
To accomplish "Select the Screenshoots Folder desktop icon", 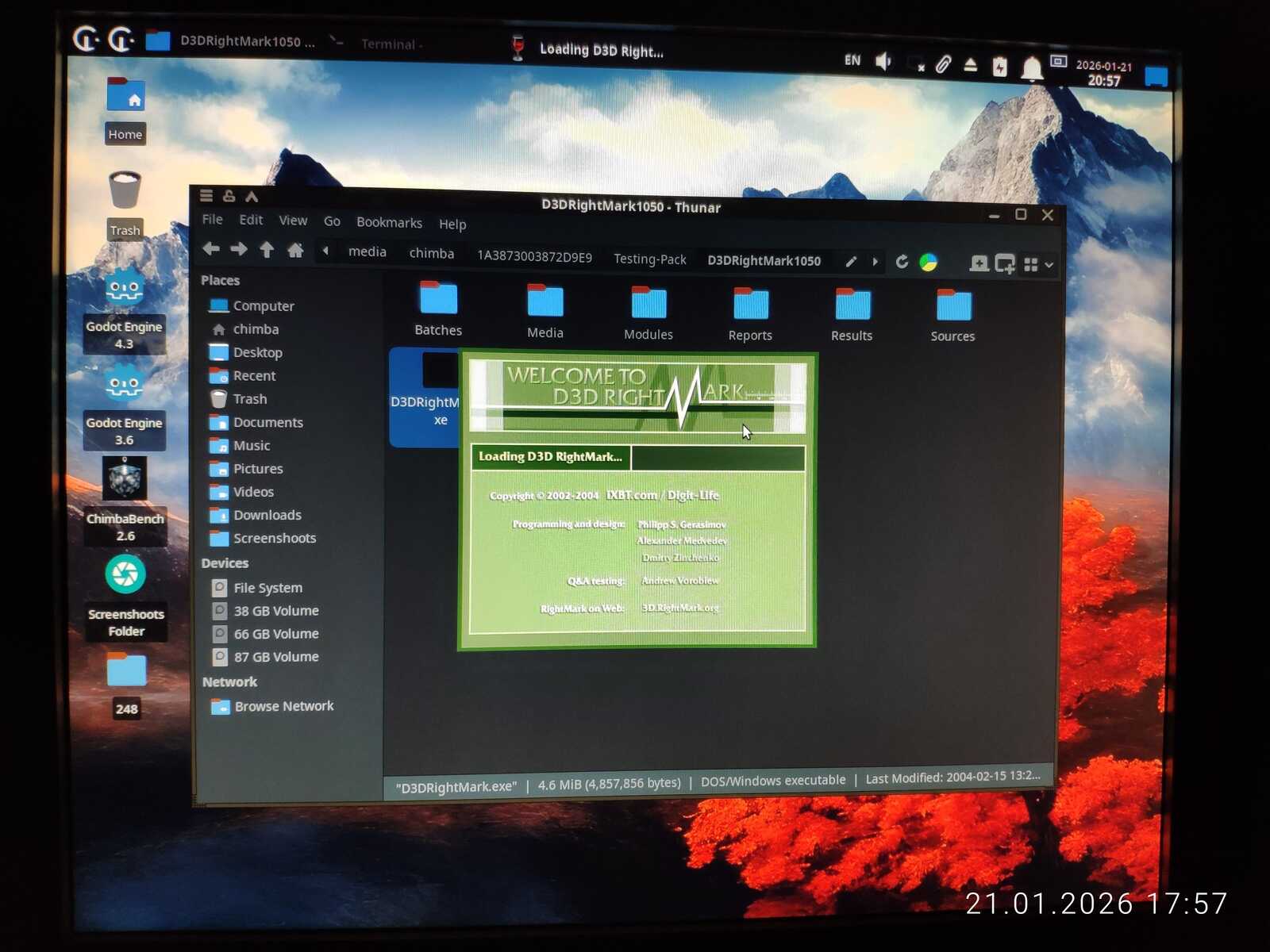I will point(125,597).
